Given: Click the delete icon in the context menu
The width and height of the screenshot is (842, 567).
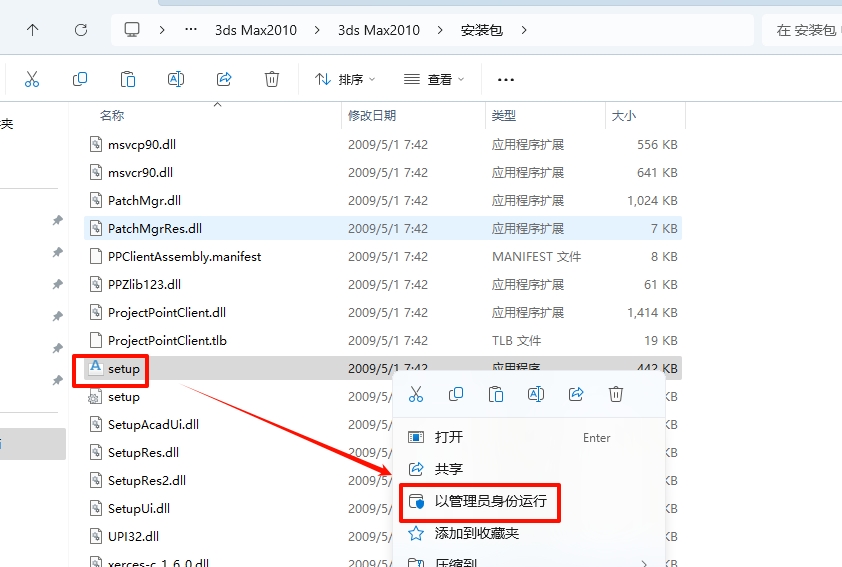Looking at the screenshot, I should tap(616, 394).
